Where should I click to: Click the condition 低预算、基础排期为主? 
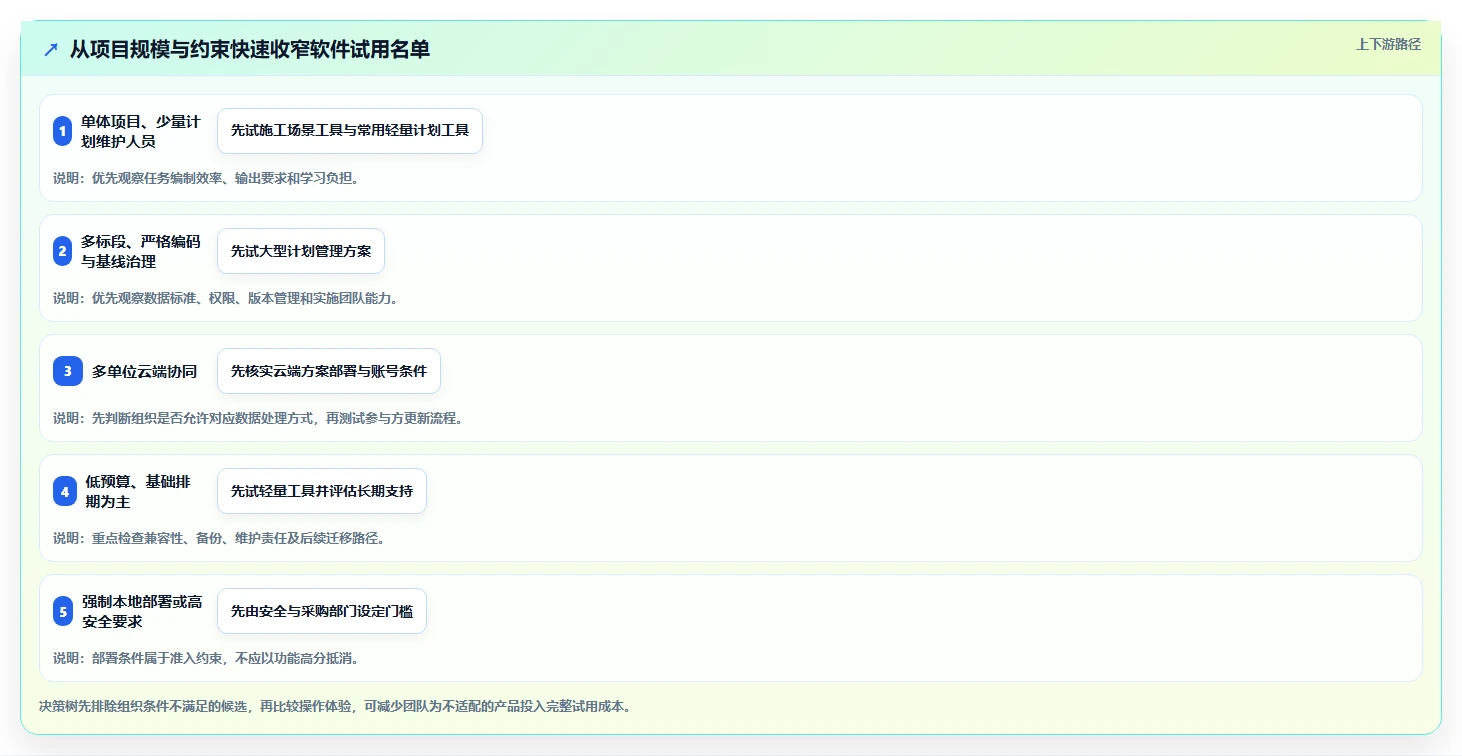(138, 491)
